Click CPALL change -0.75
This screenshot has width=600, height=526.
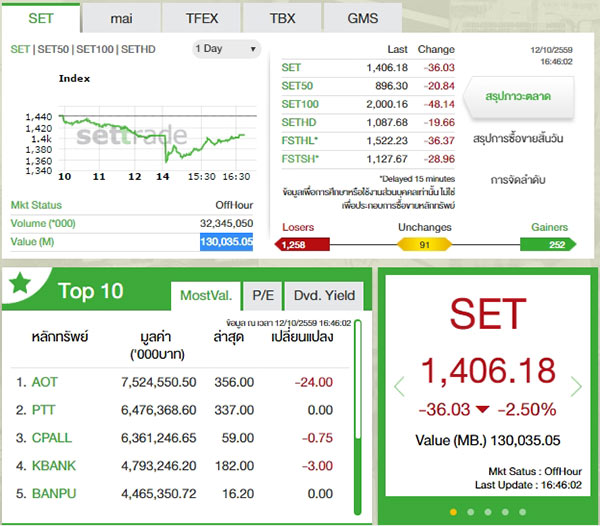[317, 438]
